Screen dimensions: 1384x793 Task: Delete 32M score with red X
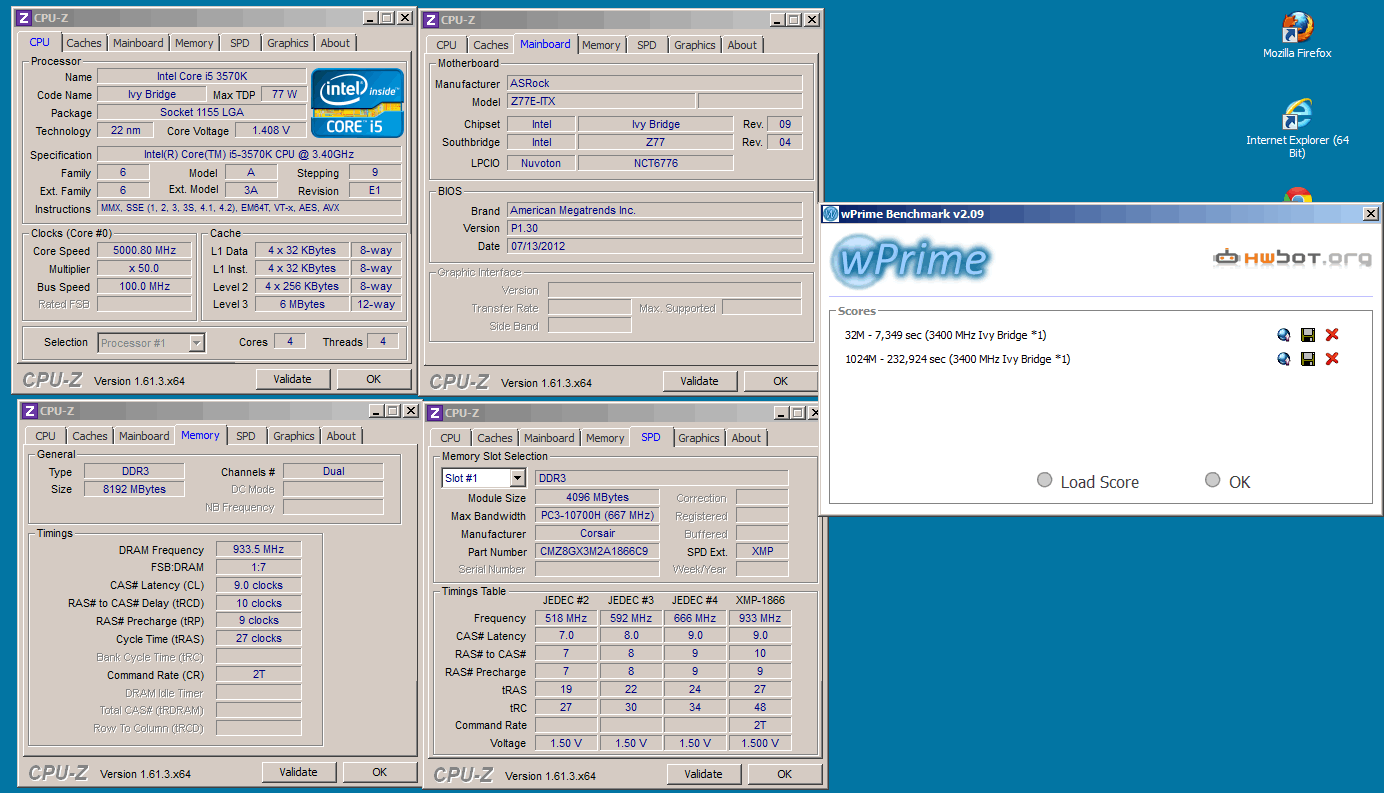click(x=1332, y=335)
